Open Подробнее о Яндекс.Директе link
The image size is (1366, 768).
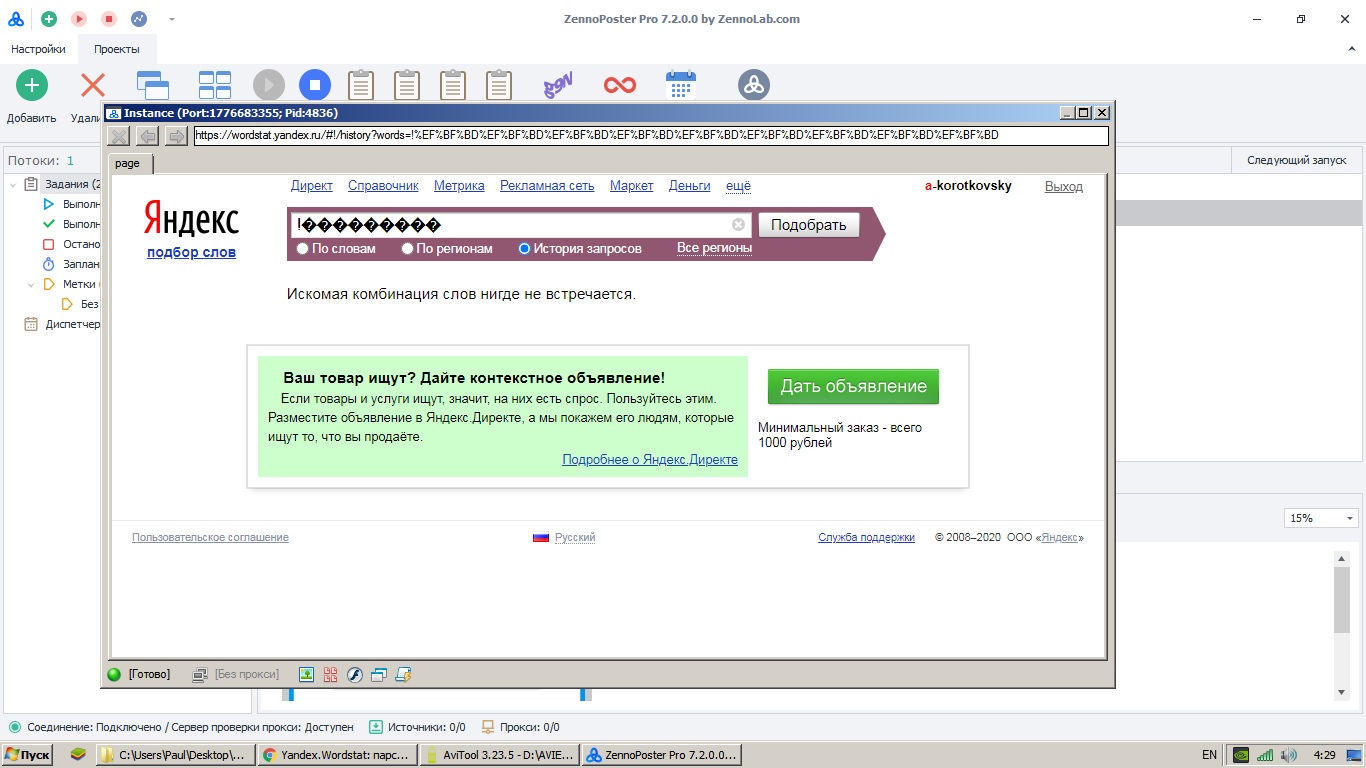pyautogui.click(x=650, y=460)
